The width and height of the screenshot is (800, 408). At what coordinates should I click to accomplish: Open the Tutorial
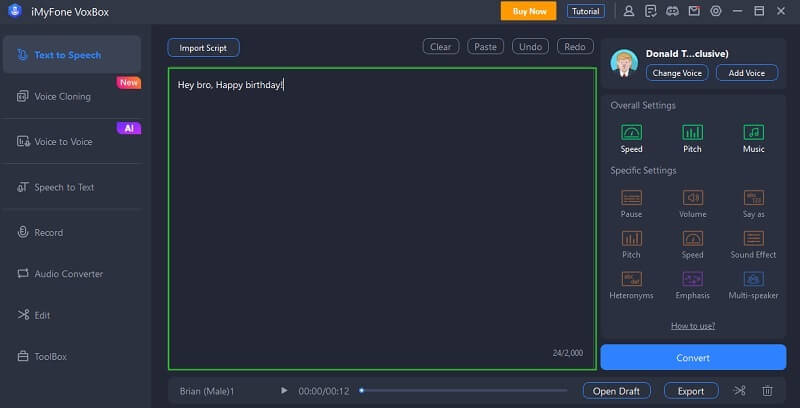tap(586, 11)
